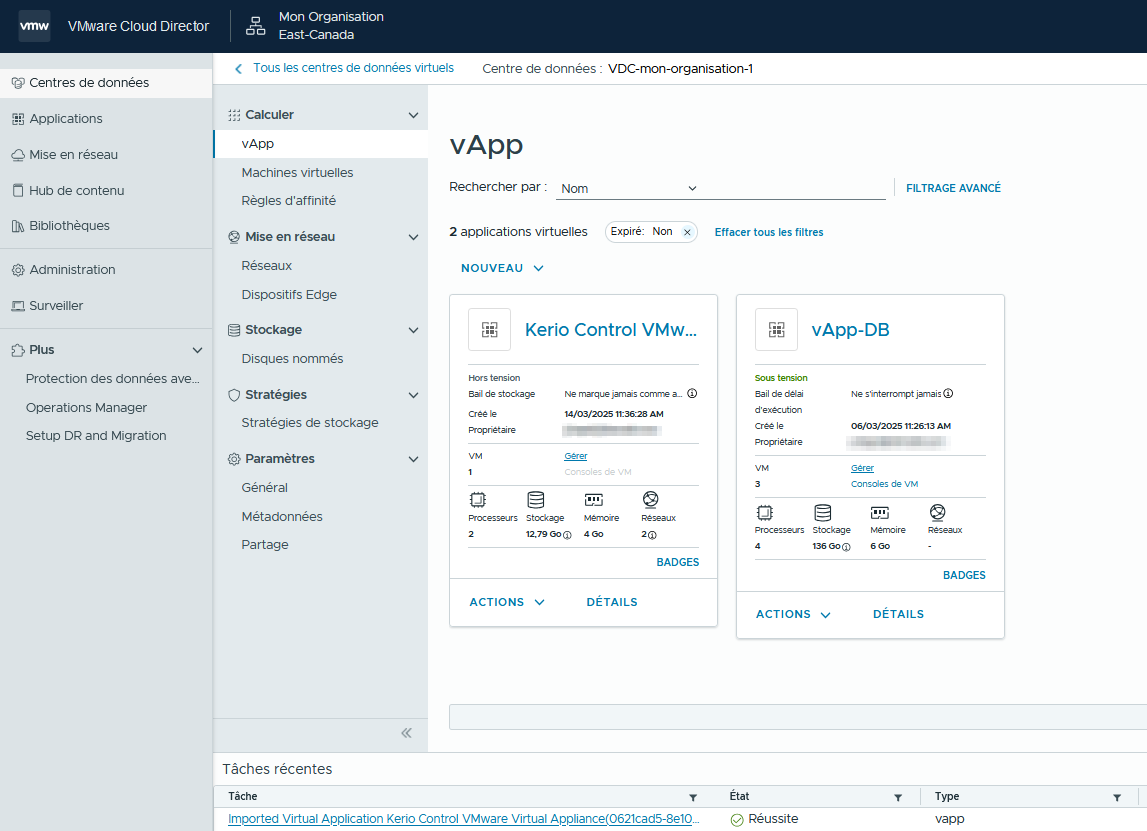The height and width of the screenshot is (831, 1147).
Task: Open ACTIONS menu on vApp-DB card
Action: coord(794,614)
